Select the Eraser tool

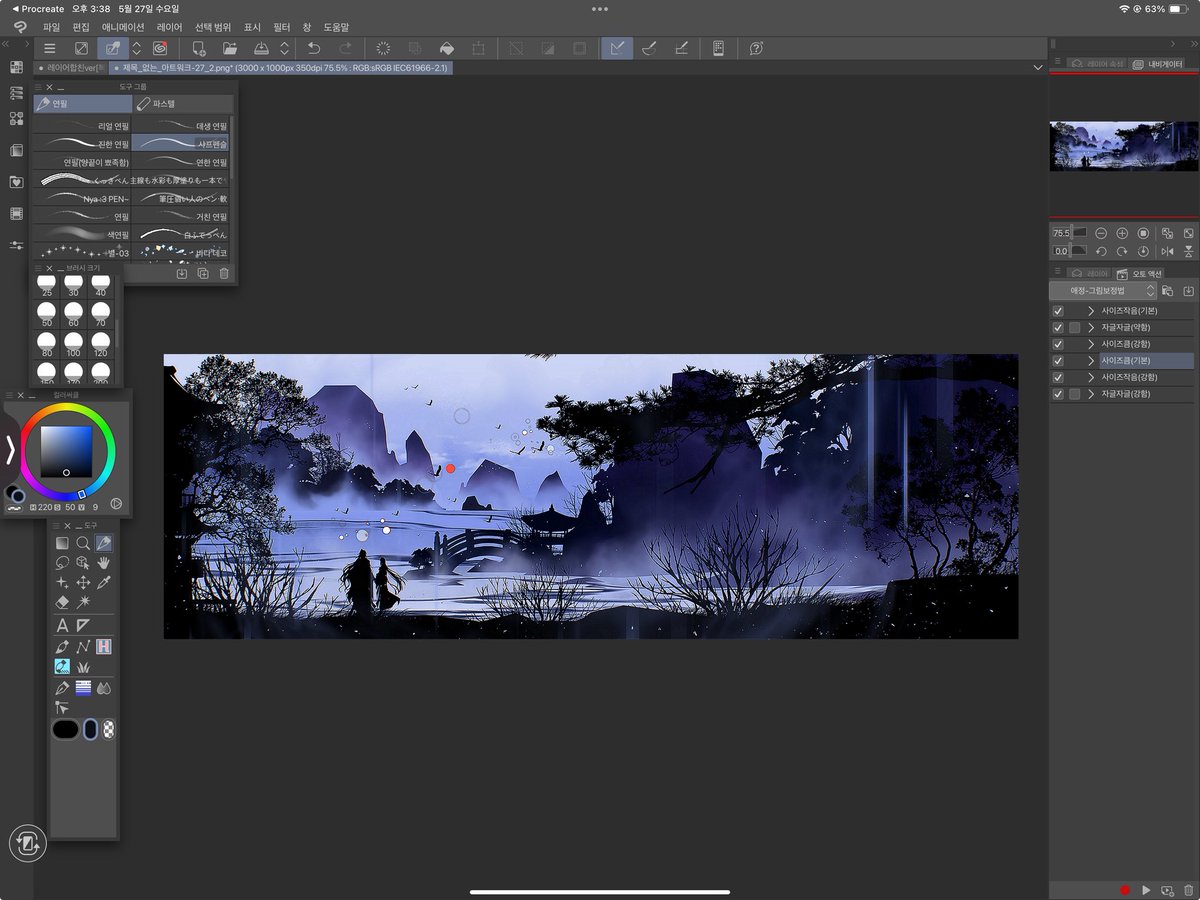point(62,602)
